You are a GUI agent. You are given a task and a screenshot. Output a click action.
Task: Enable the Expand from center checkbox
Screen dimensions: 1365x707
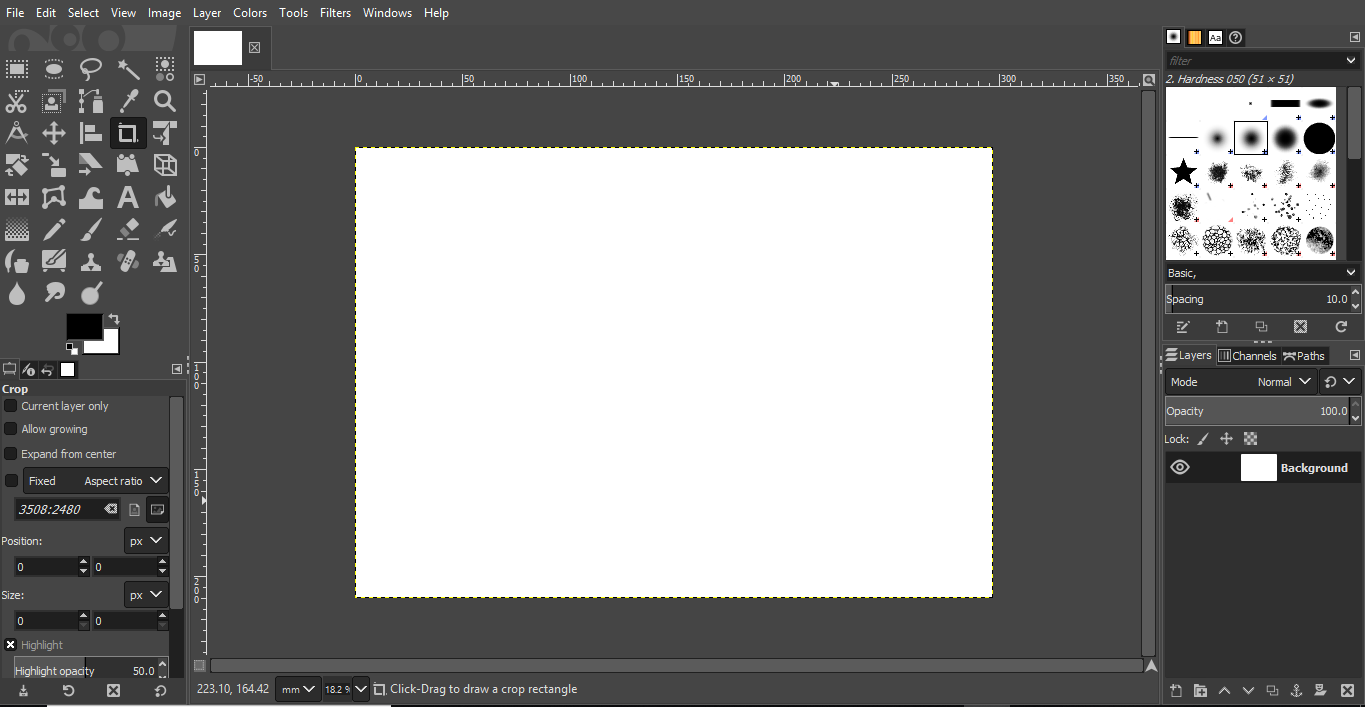(x=11, y=454)
